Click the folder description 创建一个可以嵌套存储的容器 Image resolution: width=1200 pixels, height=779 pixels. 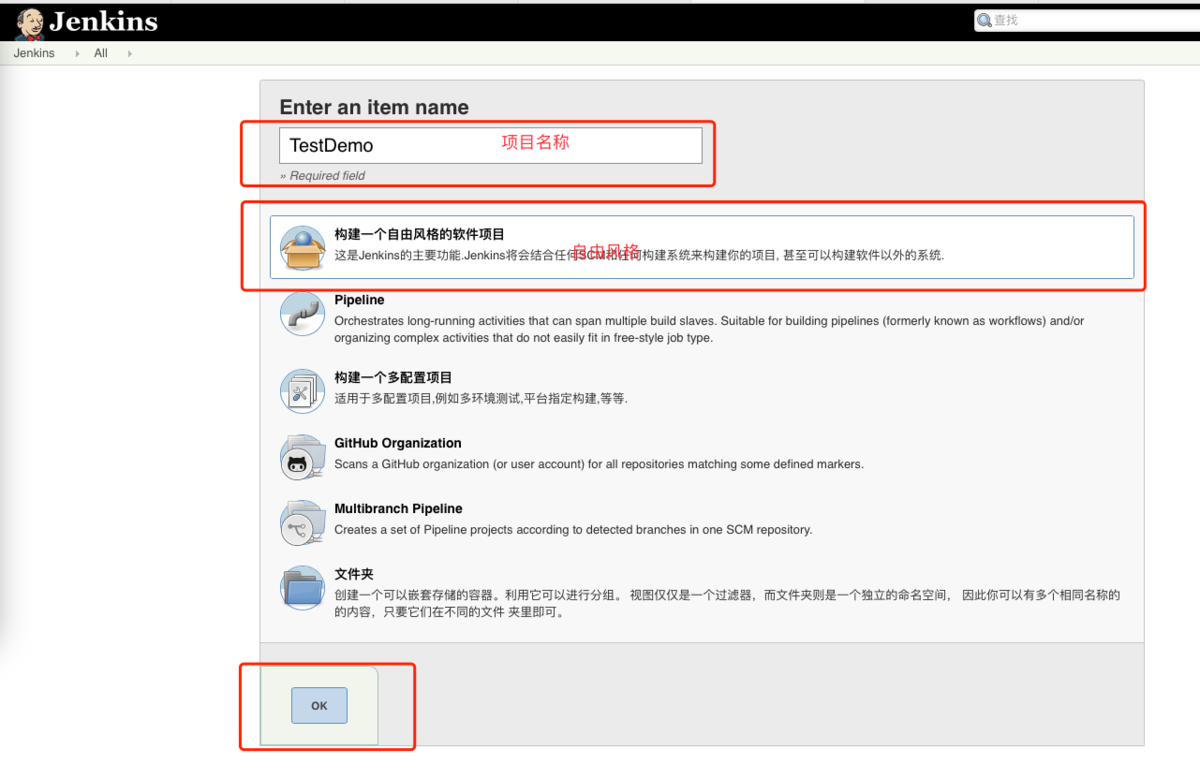[x=727, y=603]
